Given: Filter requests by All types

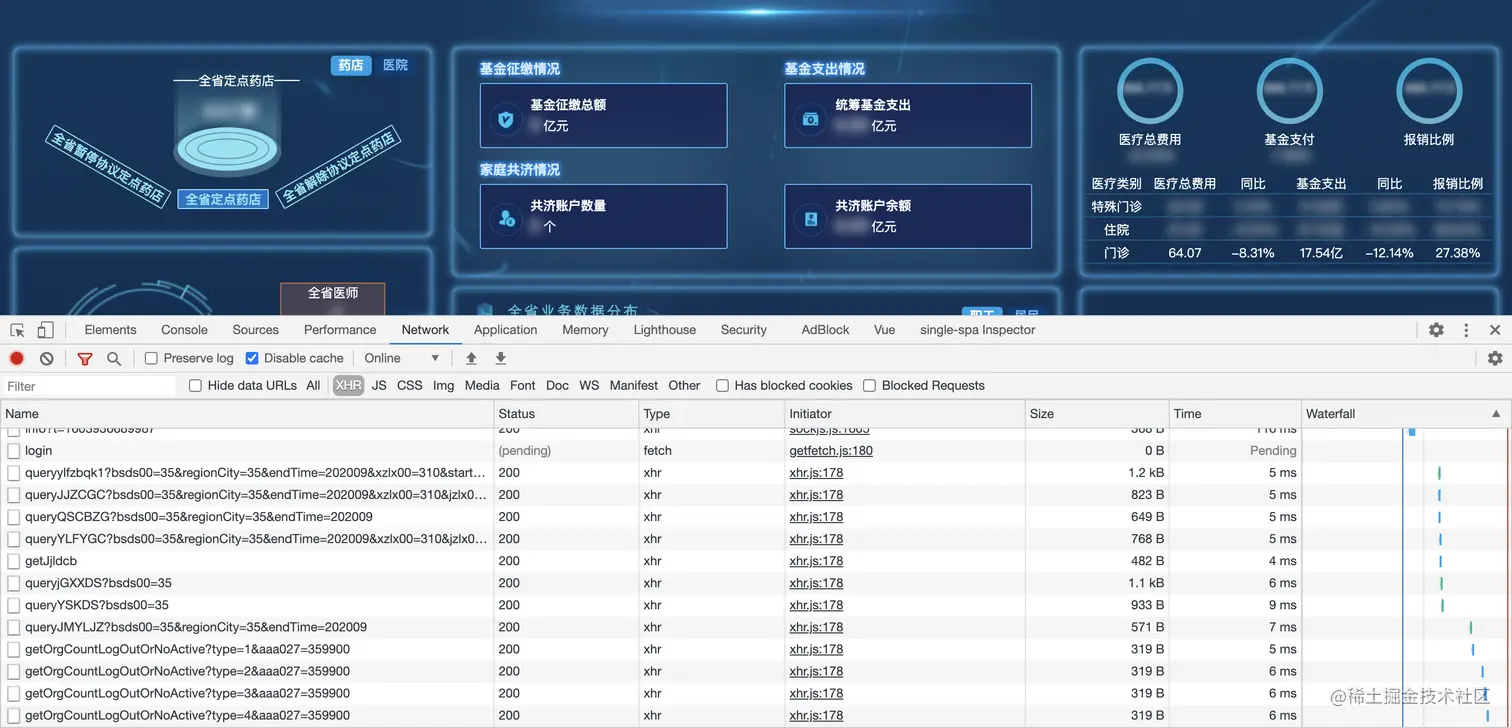Looking at the screenshot, I should pyautogui.click(x=314, y=386).
